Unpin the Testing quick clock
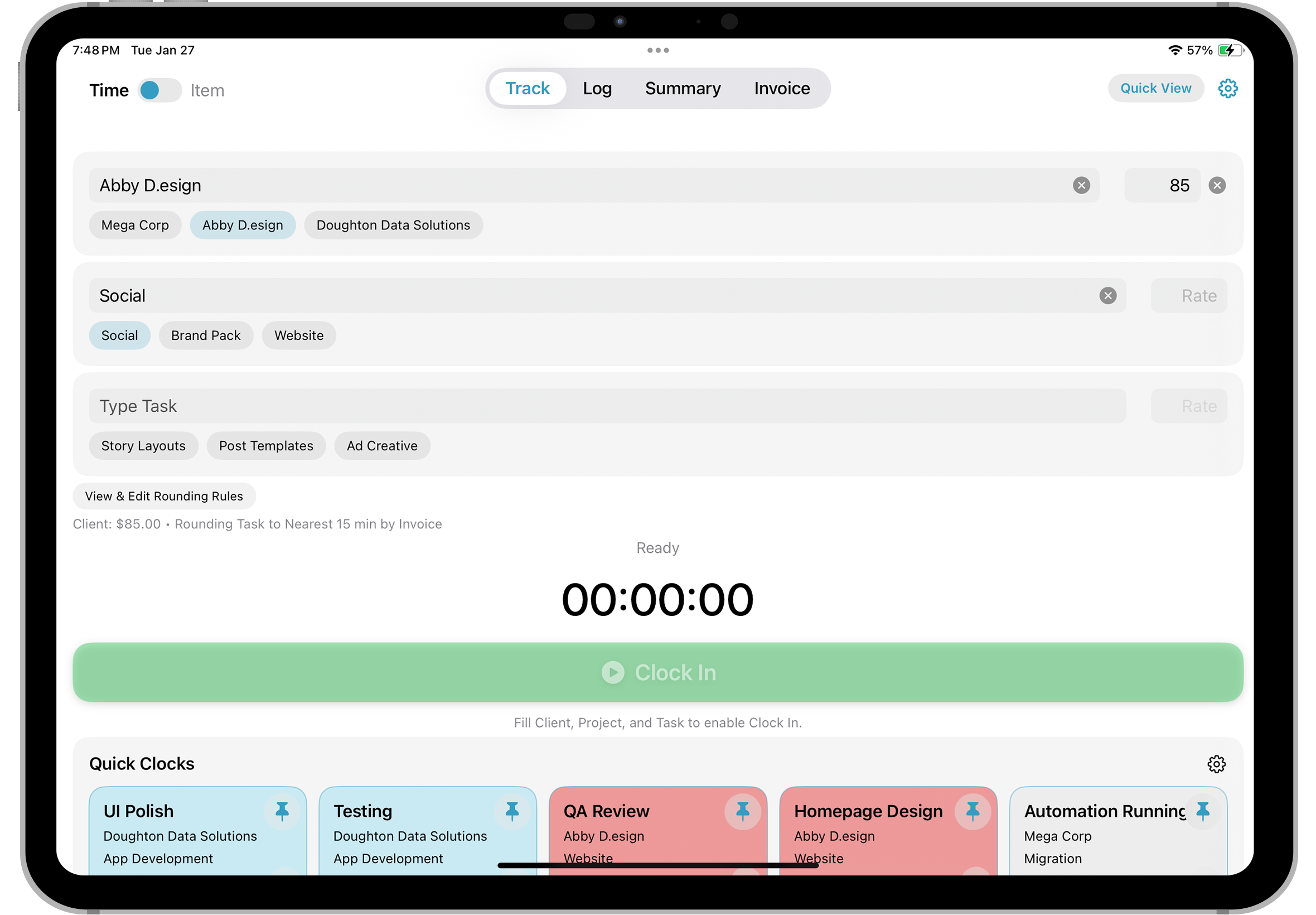The height and width of the screenshot is (915, 1316). coord(513,811)
